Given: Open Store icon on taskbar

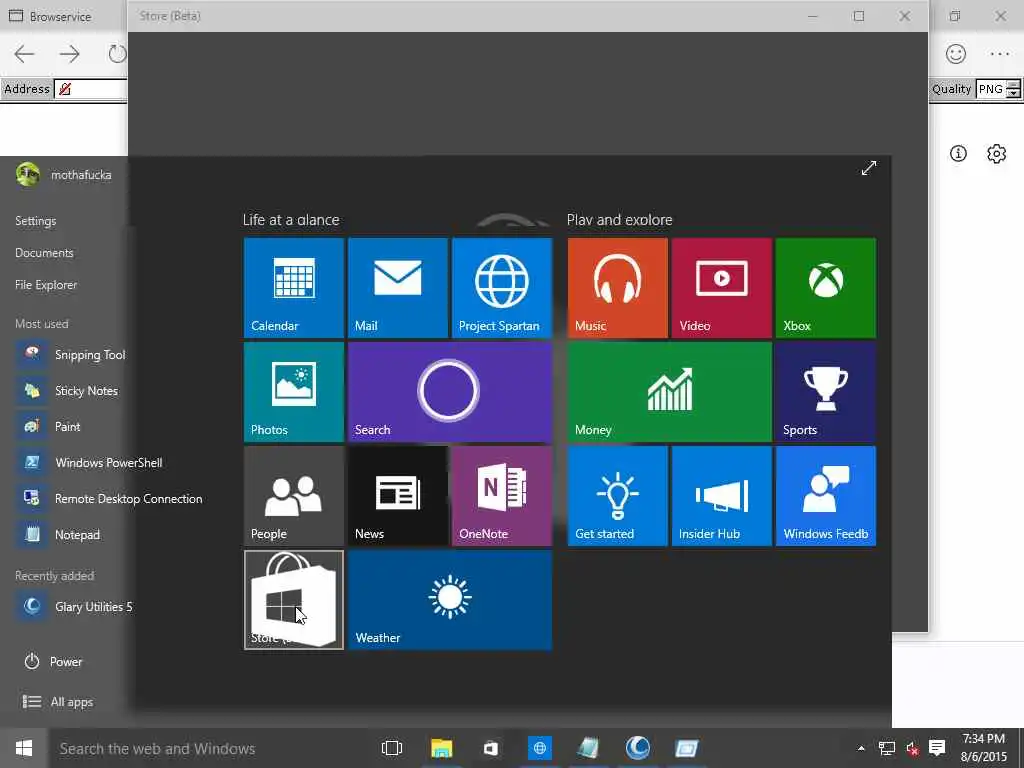Looking at the screenshot, I should pyautogui.click(x=490, y=748).
